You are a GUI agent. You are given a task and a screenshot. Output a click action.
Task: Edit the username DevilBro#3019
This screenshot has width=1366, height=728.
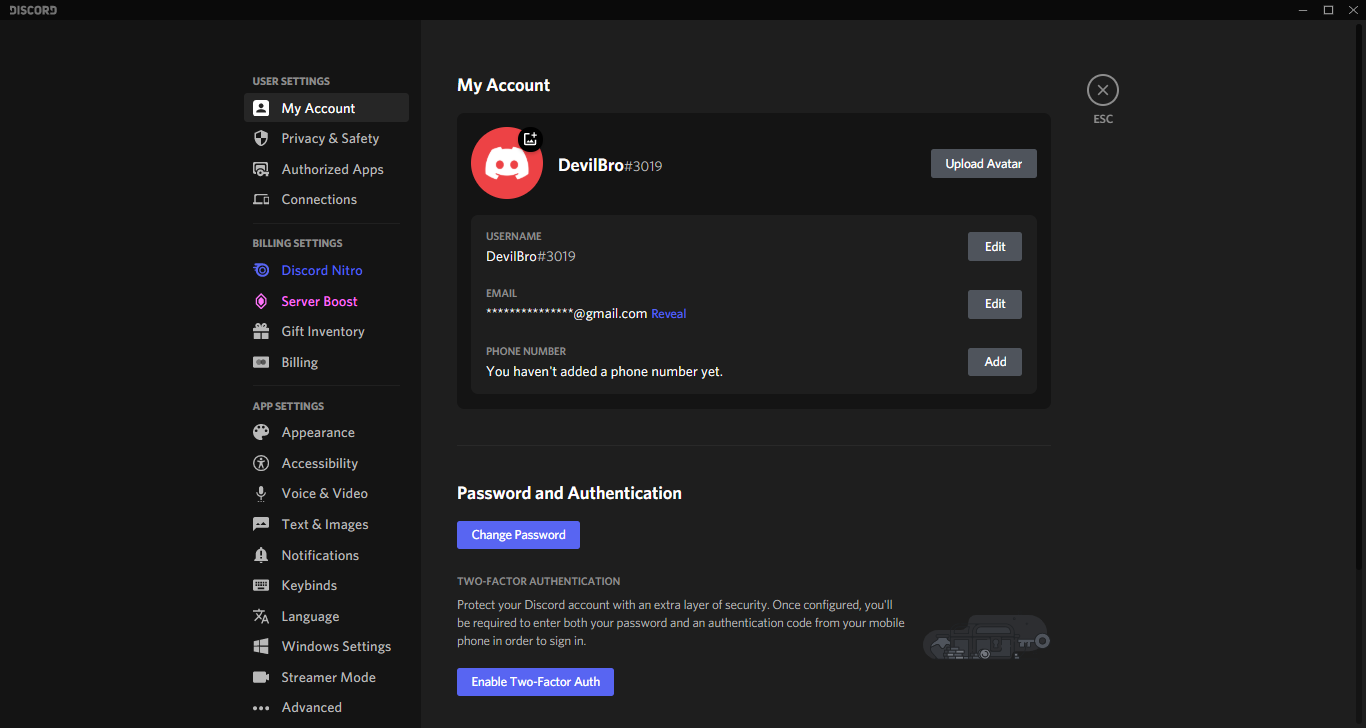pos(995,247)
